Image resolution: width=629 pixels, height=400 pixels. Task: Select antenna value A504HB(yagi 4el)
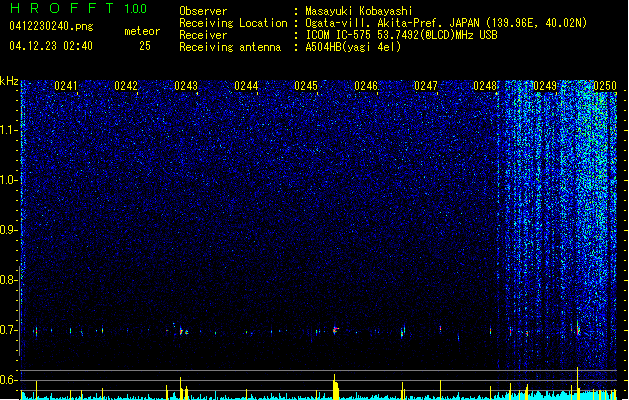point(353,47)
